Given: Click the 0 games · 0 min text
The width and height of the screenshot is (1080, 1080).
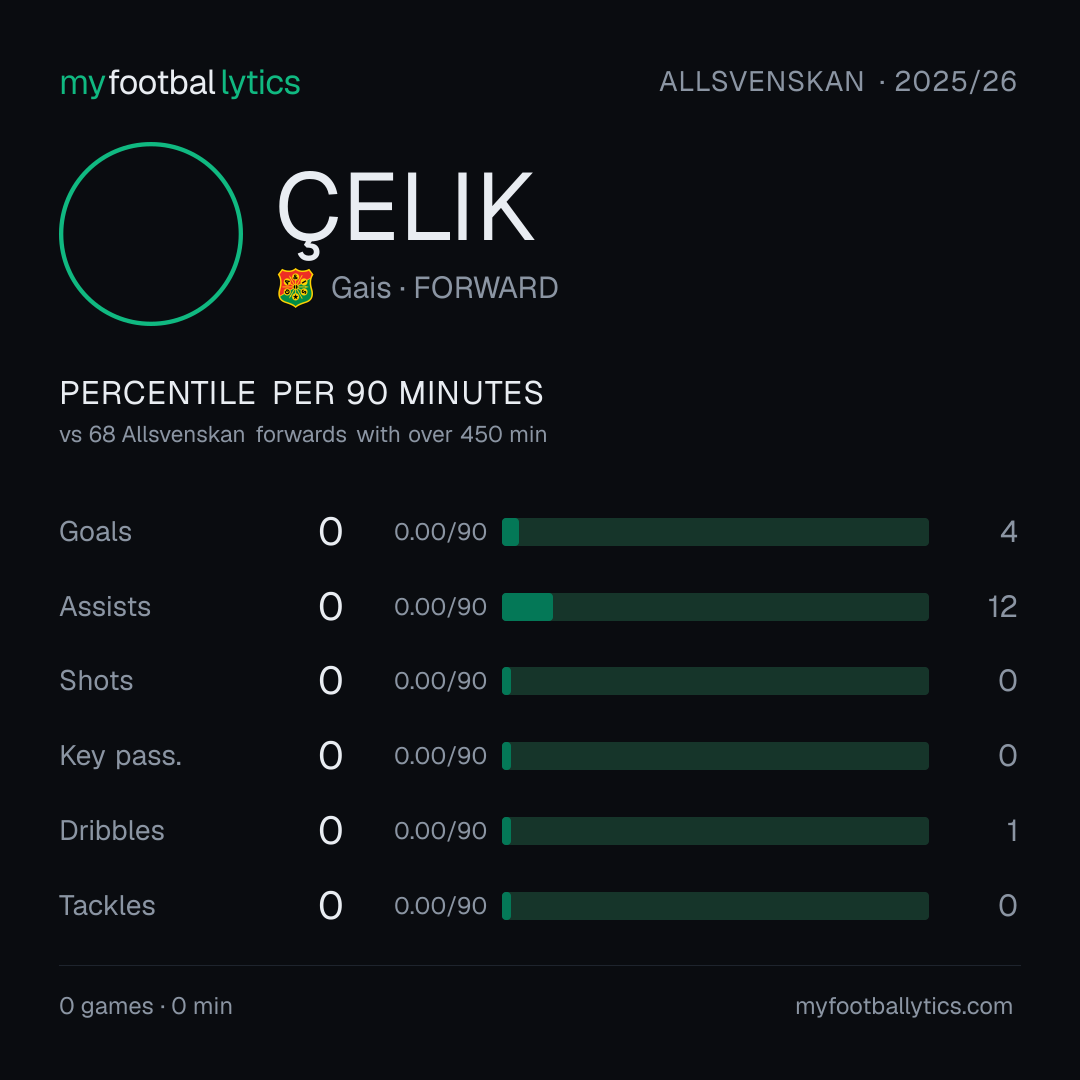Looking at the screenshot, I should click(146, 1006).
